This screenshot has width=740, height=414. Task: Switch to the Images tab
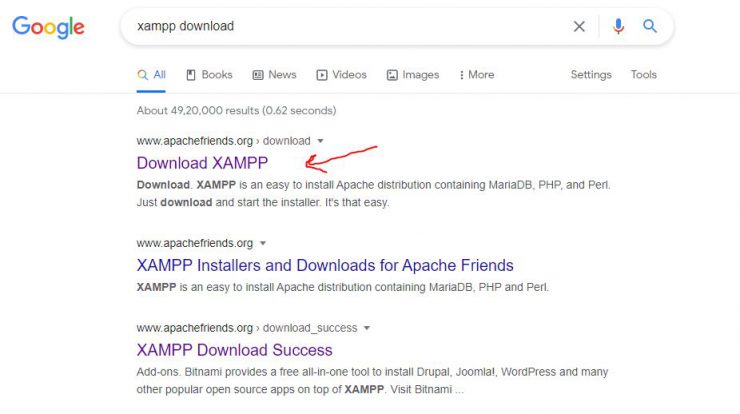tap(413, 75)
